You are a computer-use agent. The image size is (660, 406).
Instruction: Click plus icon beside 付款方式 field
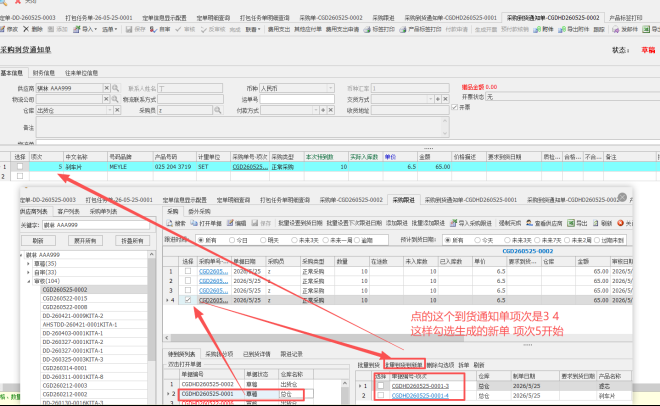[x=323, y=110]
